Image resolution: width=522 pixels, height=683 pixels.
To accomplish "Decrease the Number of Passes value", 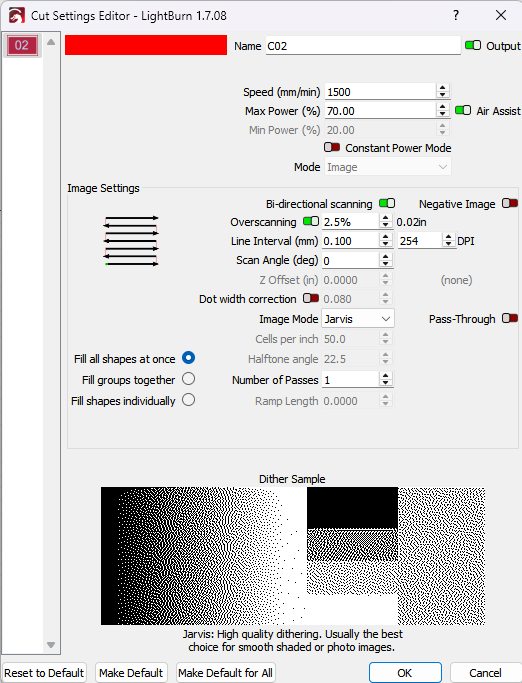I will (x=385, y=383).
